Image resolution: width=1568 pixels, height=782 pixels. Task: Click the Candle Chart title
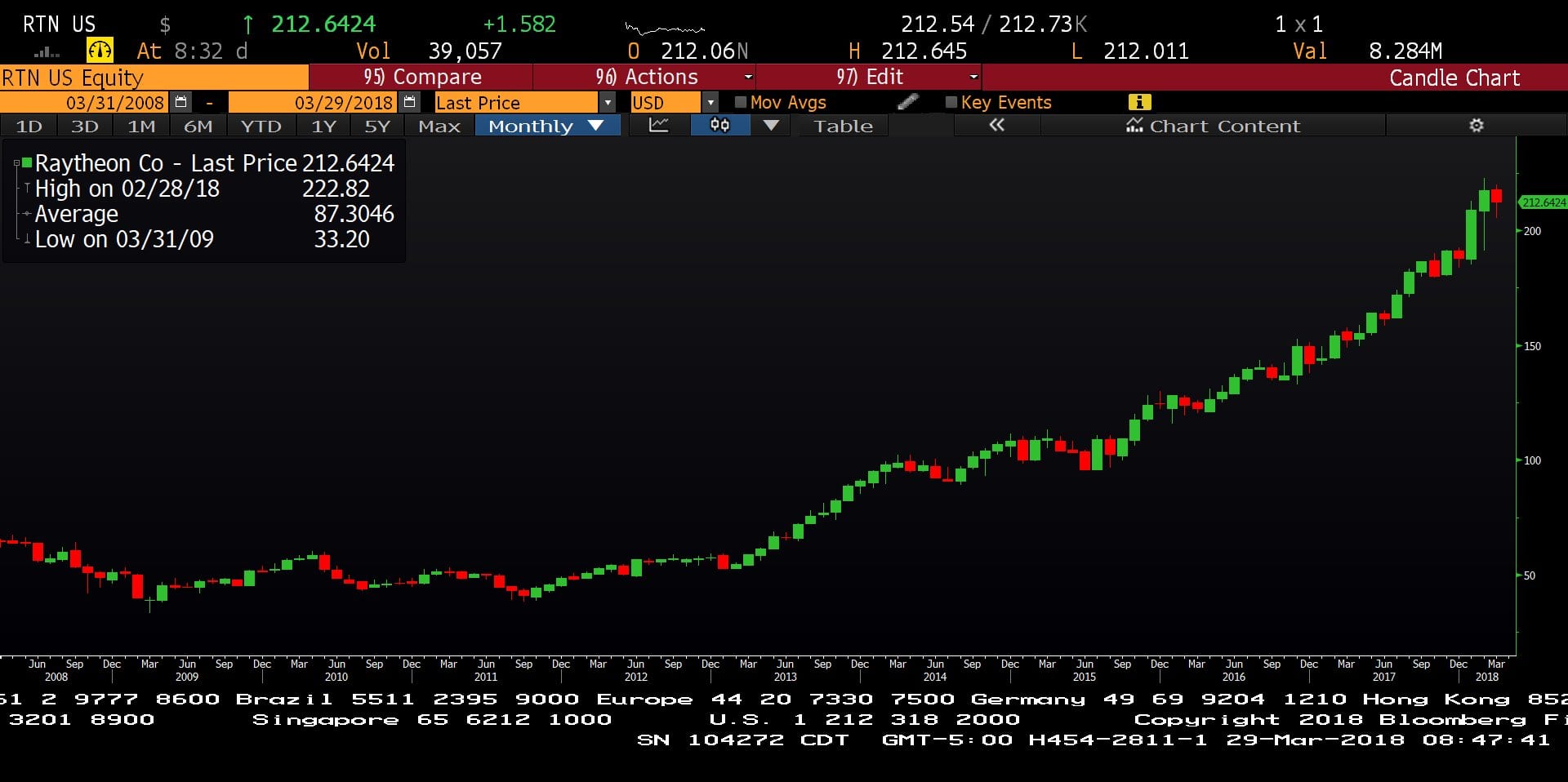[x=1454, y=78]
